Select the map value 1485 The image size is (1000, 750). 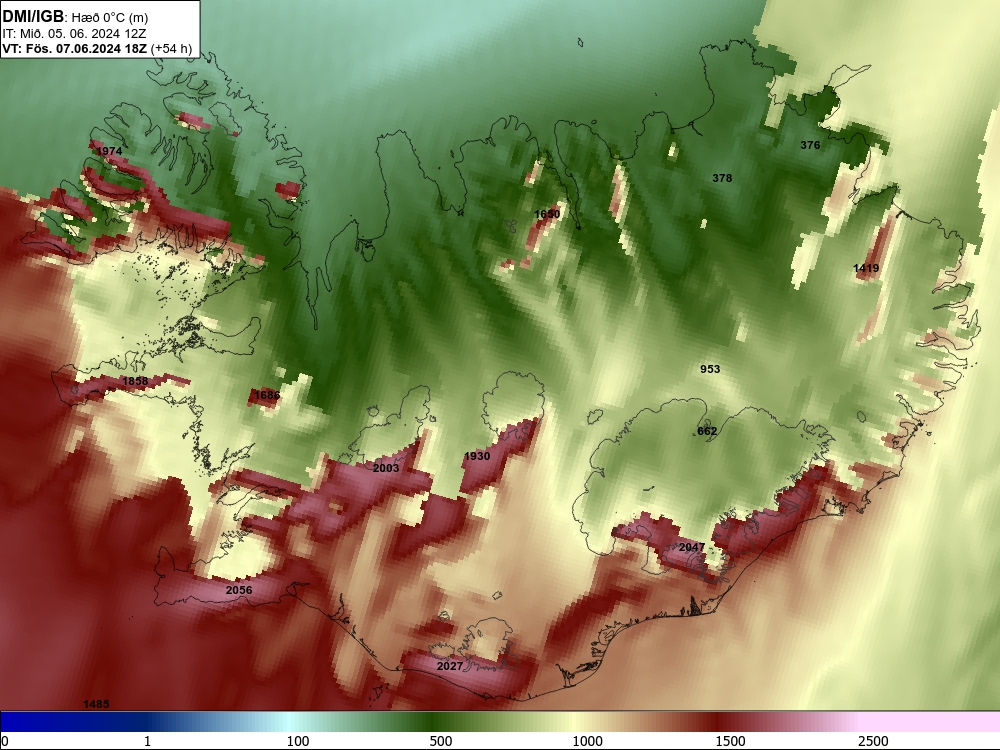pos(96,703)
